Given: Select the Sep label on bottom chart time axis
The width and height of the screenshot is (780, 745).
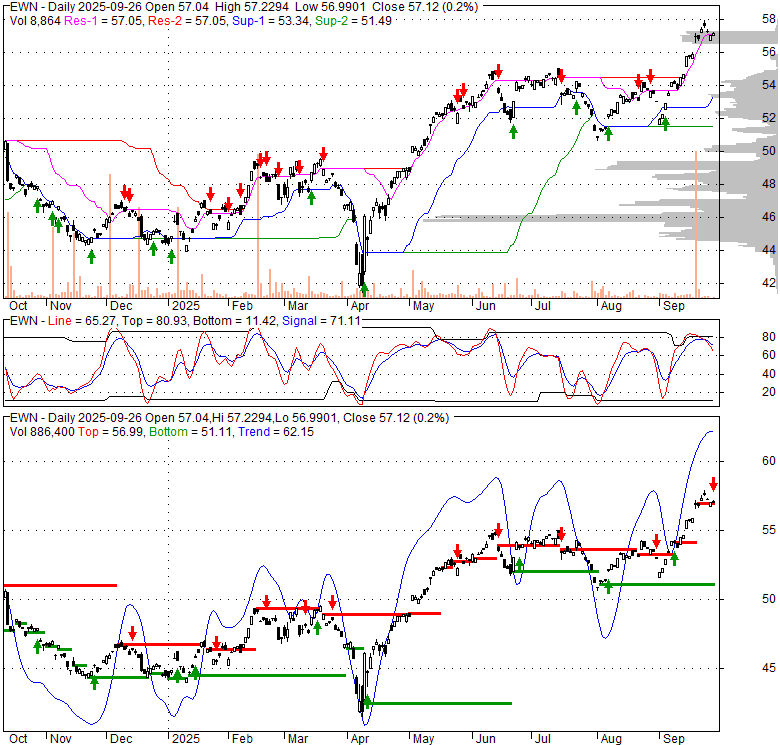Looking at the screenshot, I should [x=674, y=739].
